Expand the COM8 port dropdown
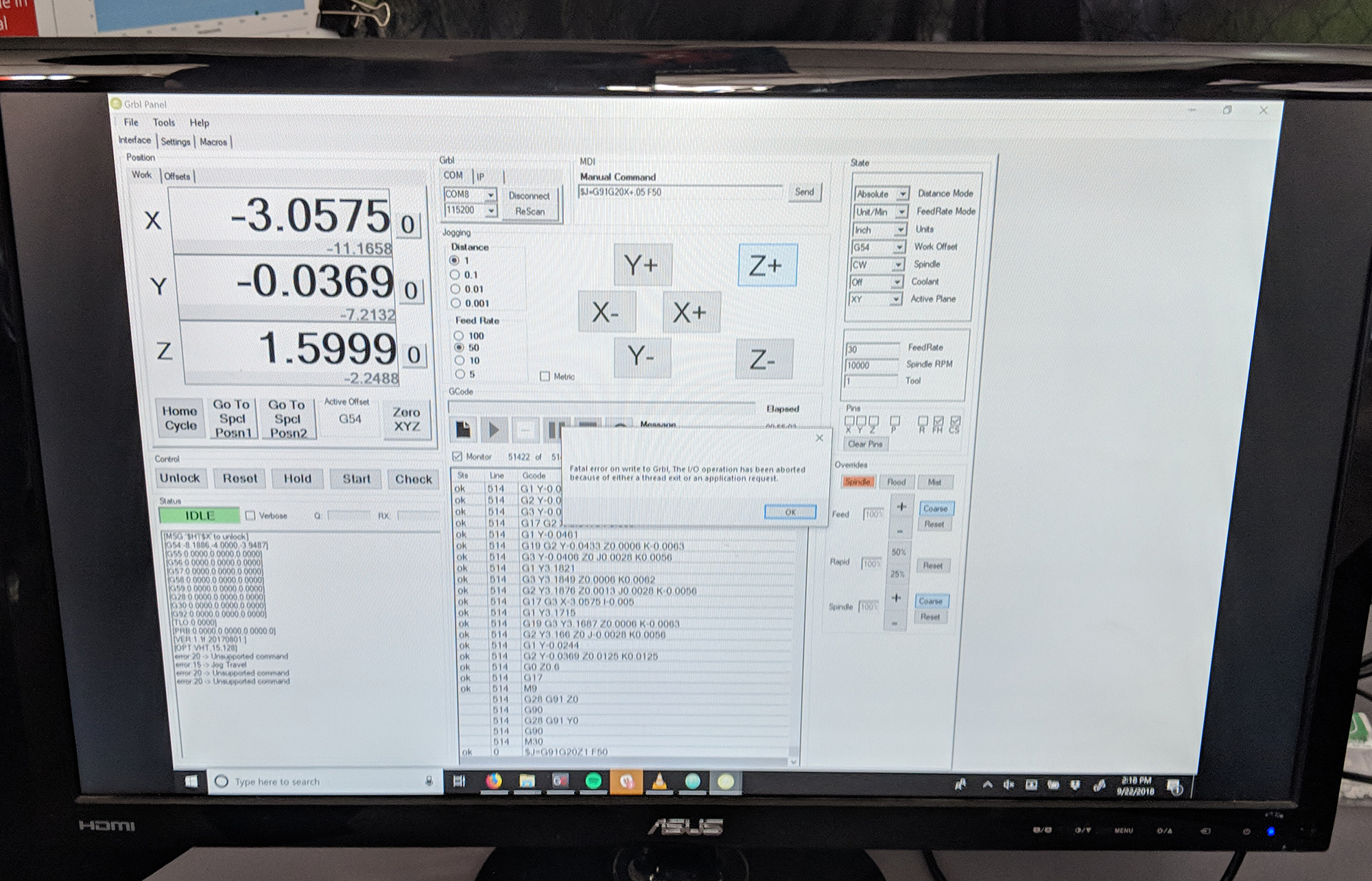Image resolution: width=1372 pixels, height=881 pixels. click(x=491, y=195)
